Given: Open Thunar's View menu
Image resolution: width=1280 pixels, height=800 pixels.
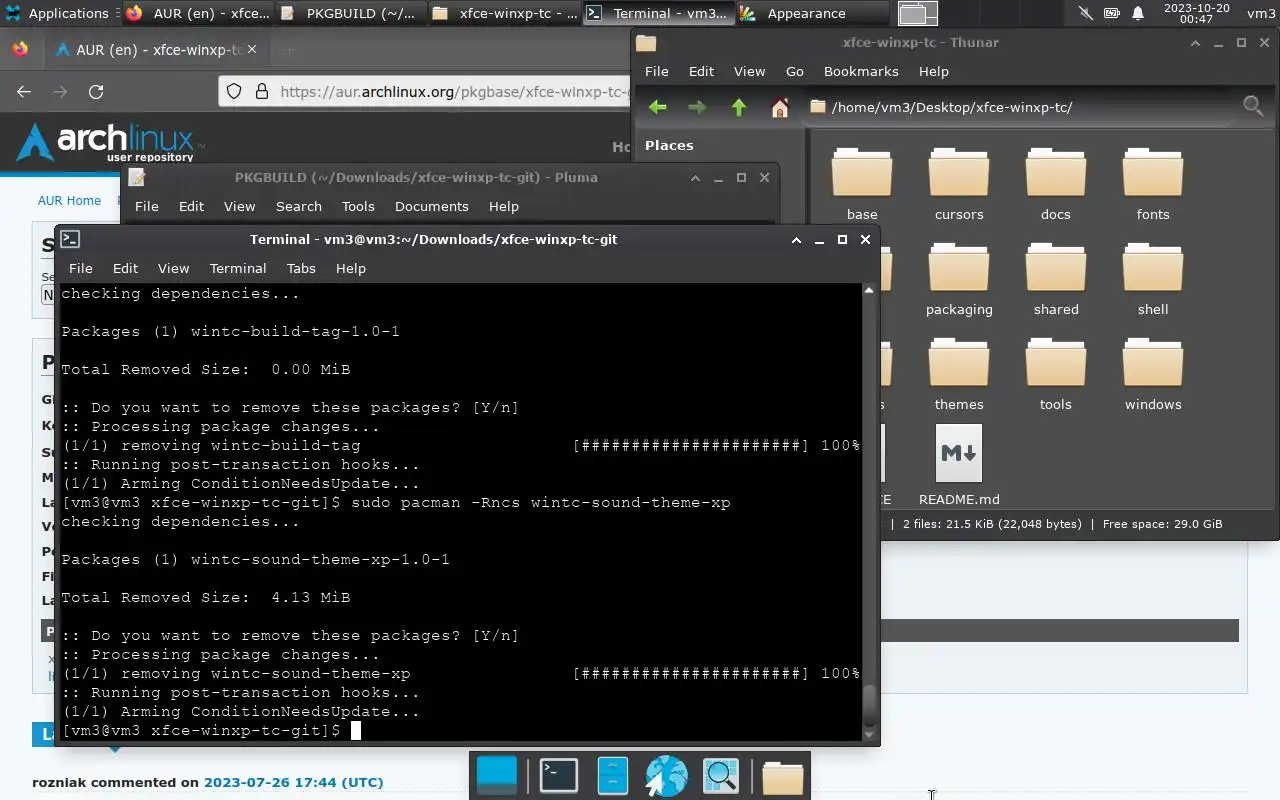Looking at the screenshot, I should point(749,71).
